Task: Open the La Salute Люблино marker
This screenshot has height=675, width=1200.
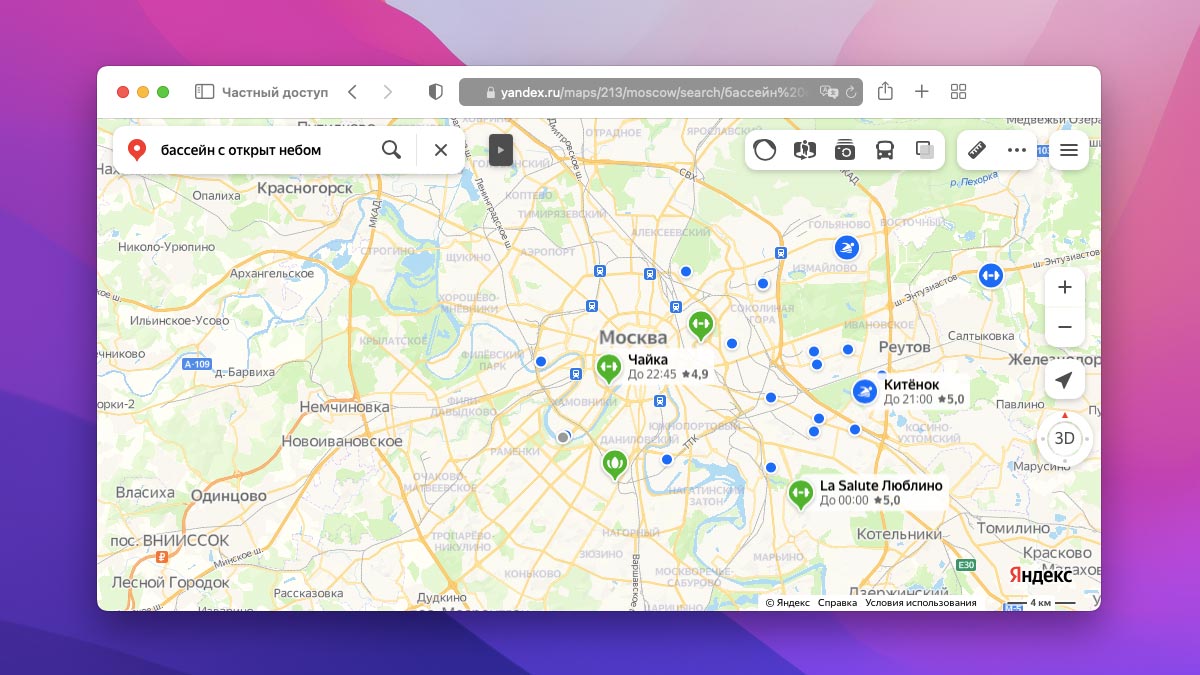Action: click(800, 494)
